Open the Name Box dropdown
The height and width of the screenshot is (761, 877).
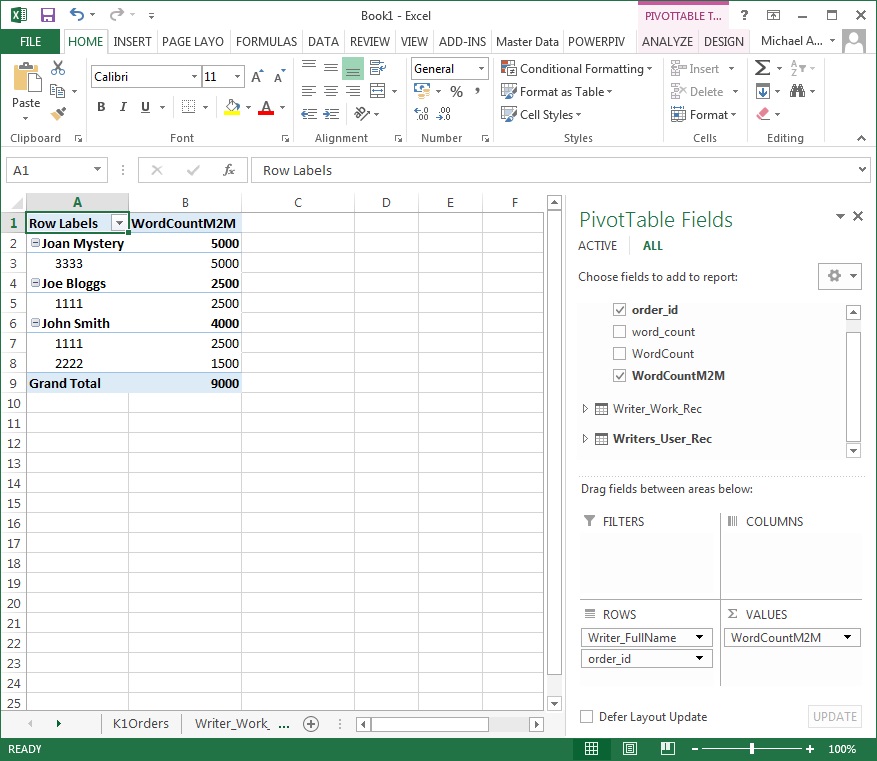(x=97, y=169)
